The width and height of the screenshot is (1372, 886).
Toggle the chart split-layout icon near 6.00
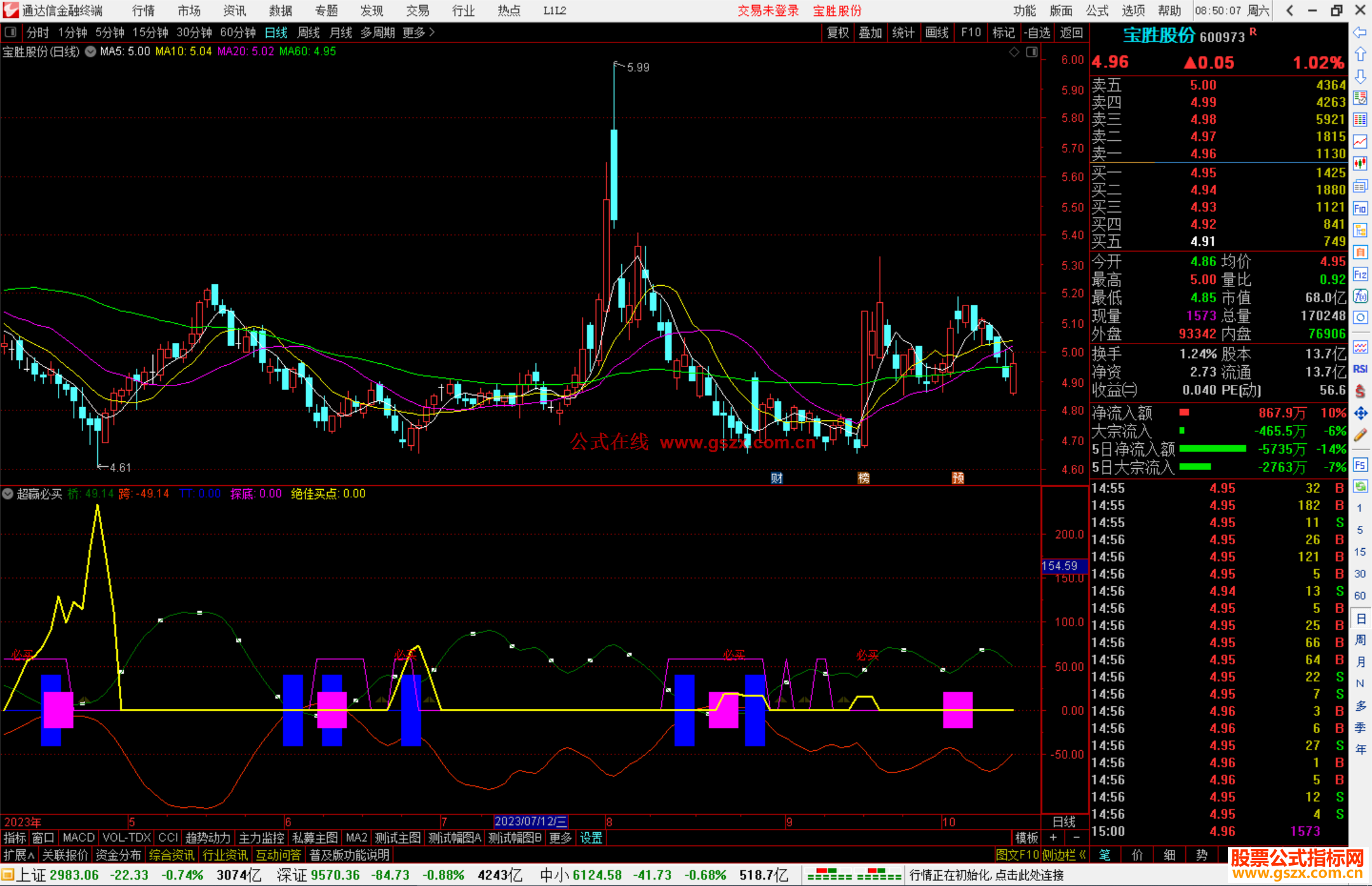click(1032, 52)
